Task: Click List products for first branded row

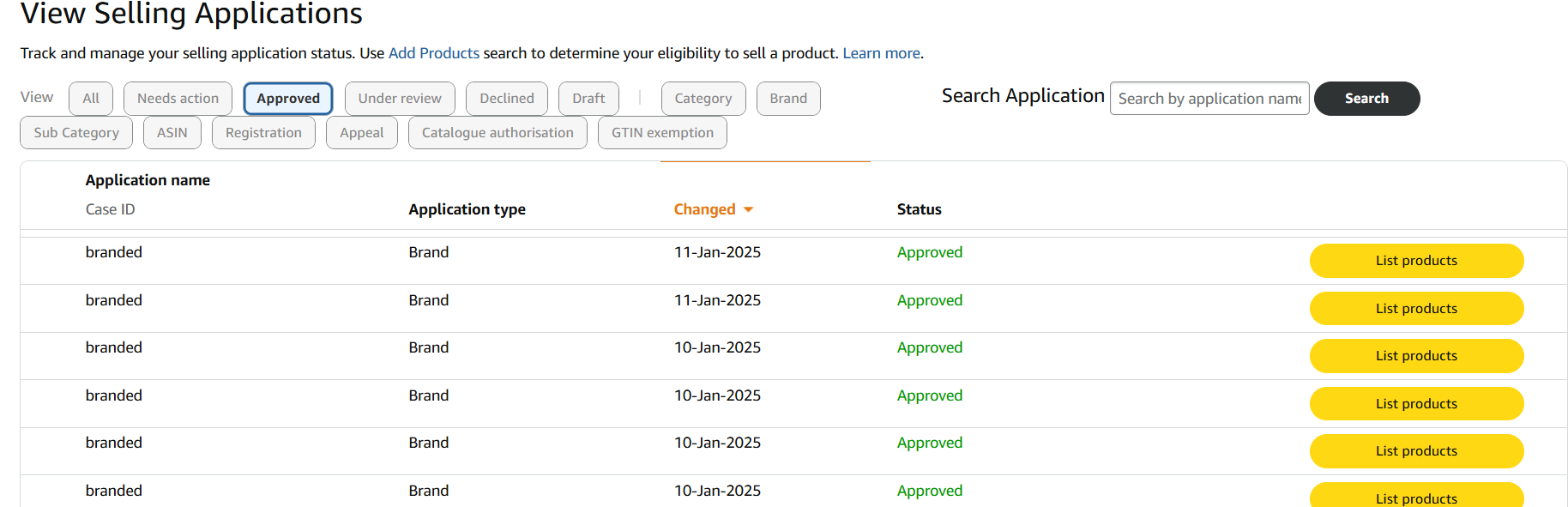Action: point(1417,261)
